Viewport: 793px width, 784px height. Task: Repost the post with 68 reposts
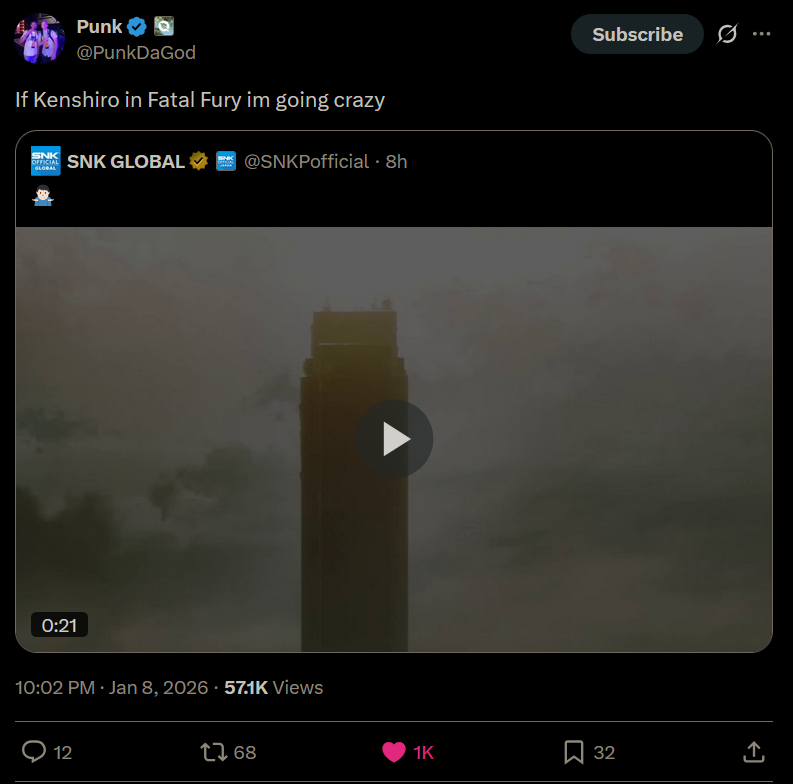[228, 752]
